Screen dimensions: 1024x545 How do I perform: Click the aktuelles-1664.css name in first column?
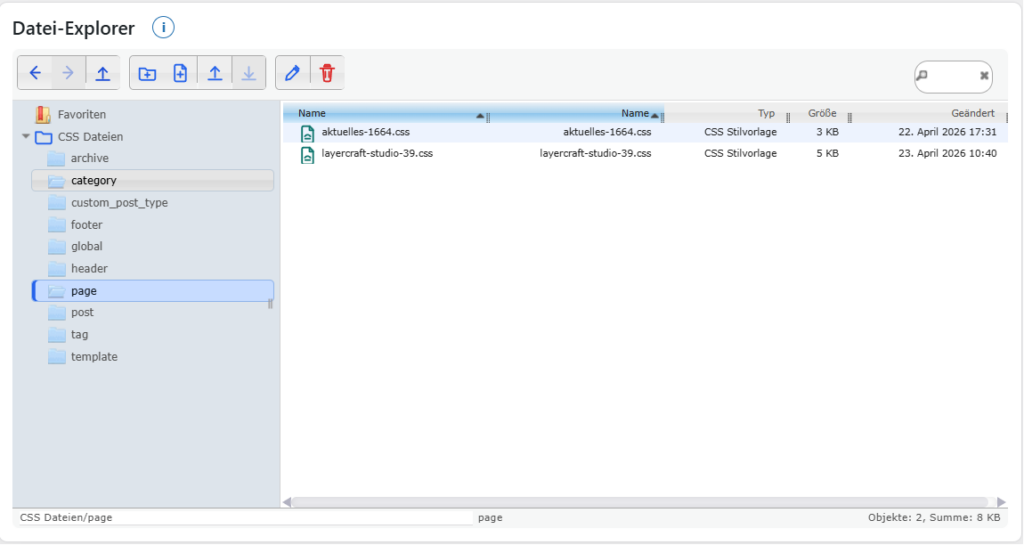pos(366,132)
